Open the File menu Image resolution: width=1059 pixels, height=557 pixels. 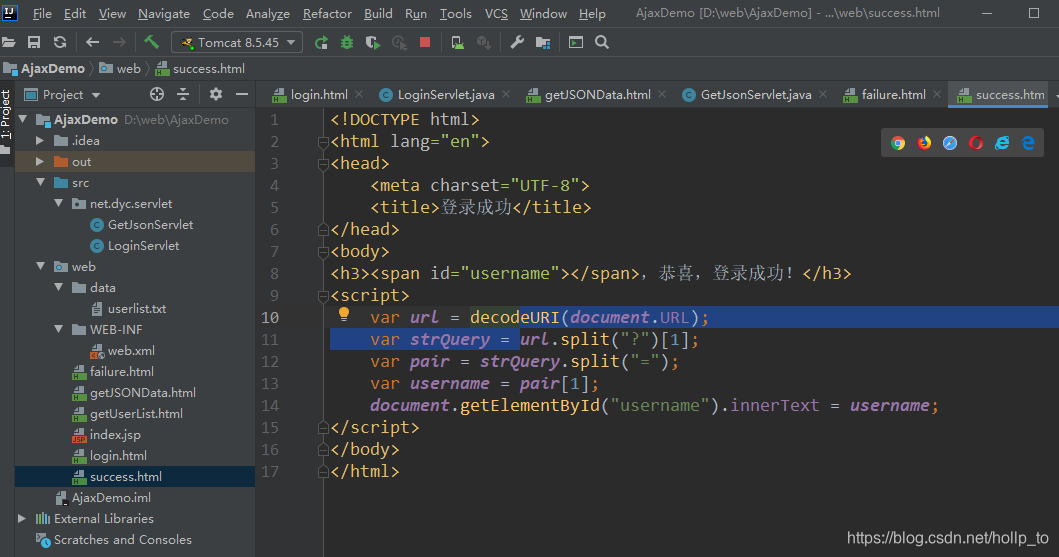click(42, 14)
